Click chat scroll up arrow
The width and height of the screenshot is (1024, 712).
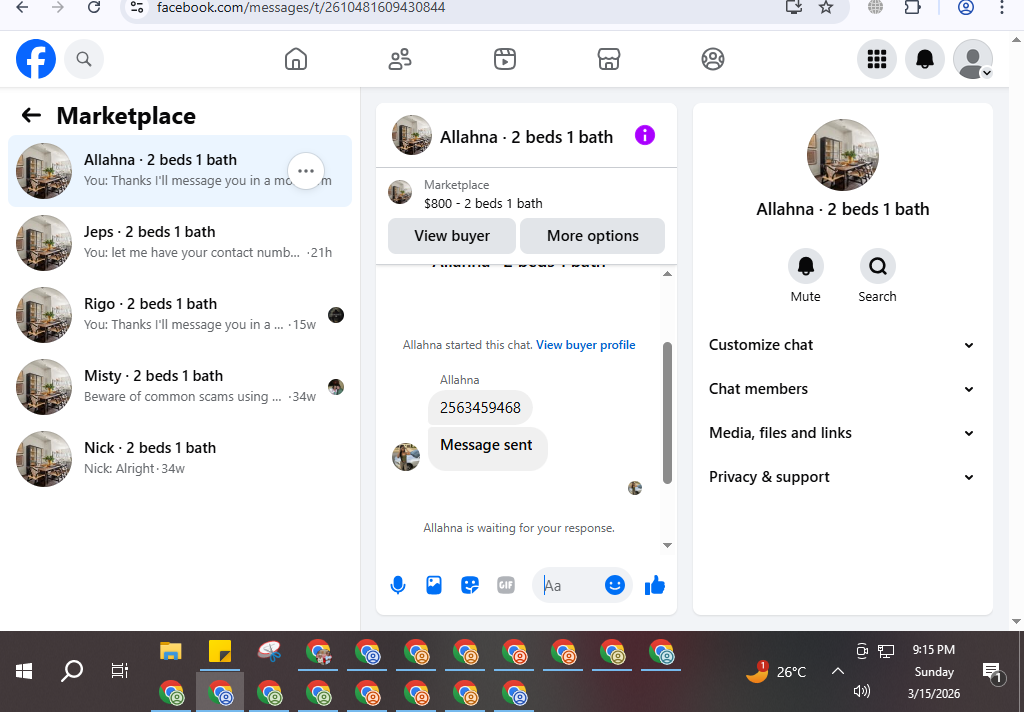(x=667, y=274)
